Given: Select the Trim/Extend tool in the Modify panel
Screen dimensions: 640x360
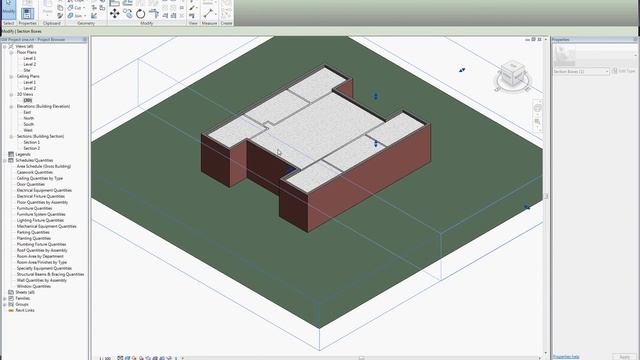Looking at the screenshot, I should click(154, 13).
